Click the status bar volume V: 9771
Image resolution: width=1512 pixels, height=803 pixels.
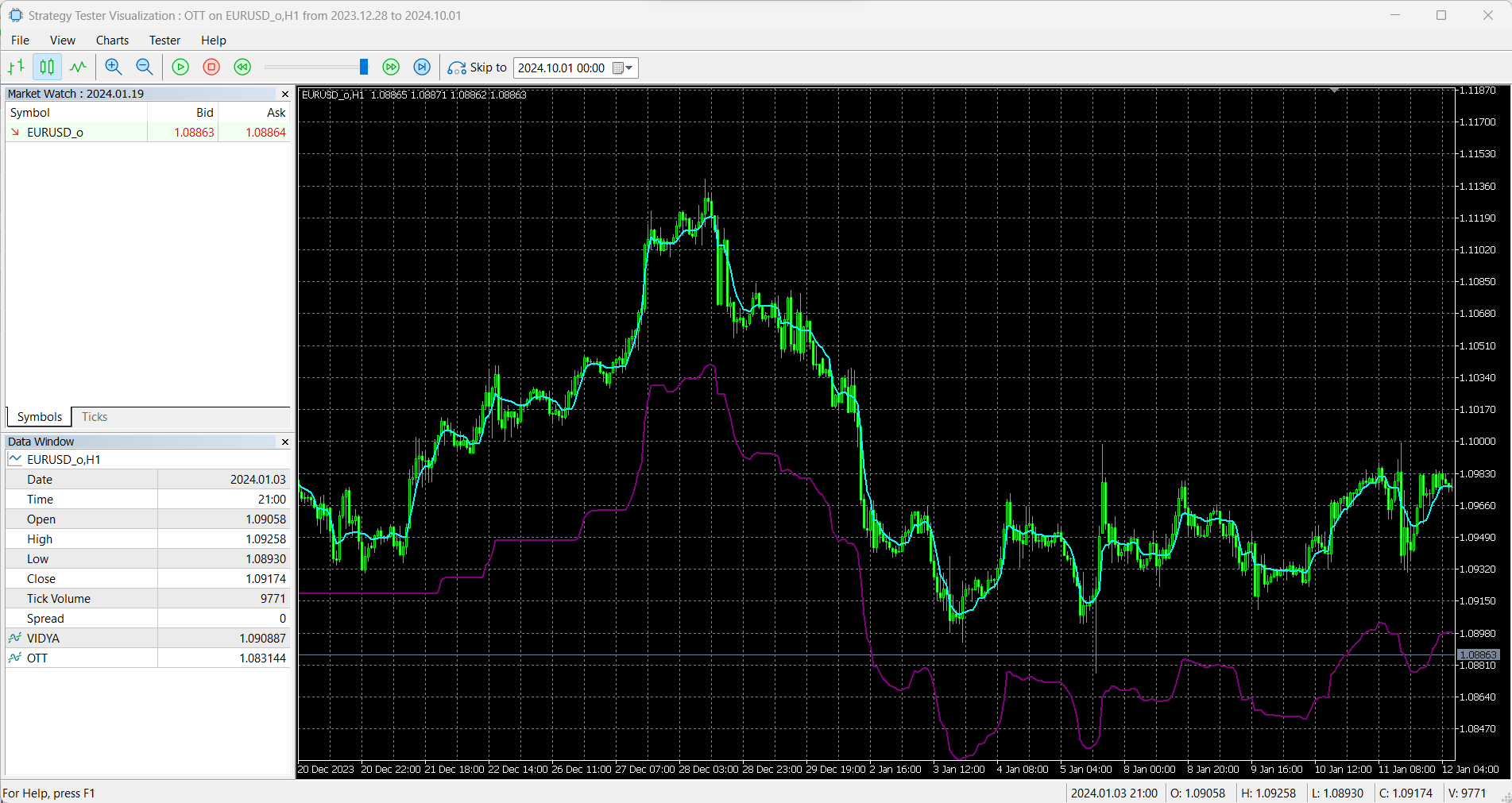coord(1467,793)
